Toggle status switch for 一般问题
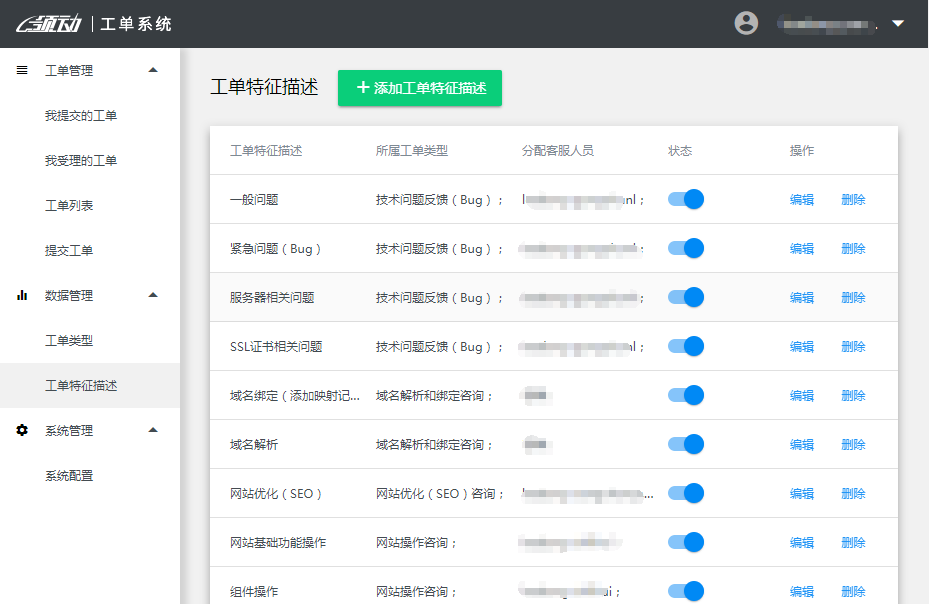929x604 pixels. click(x=686, y=199)
